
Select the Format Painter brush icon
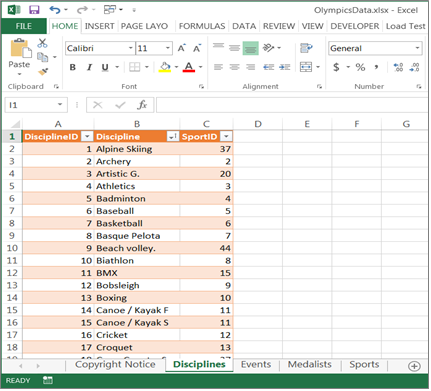pos(43,71)
